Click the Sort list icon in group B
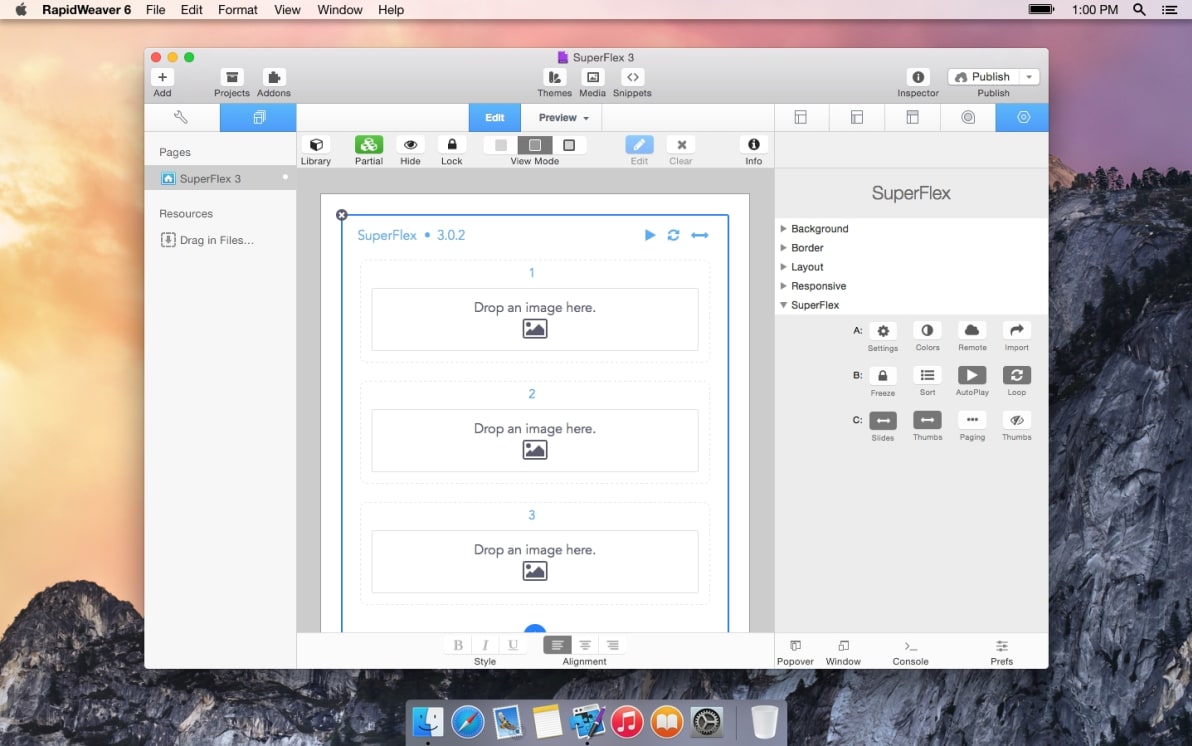 point(927,376)
